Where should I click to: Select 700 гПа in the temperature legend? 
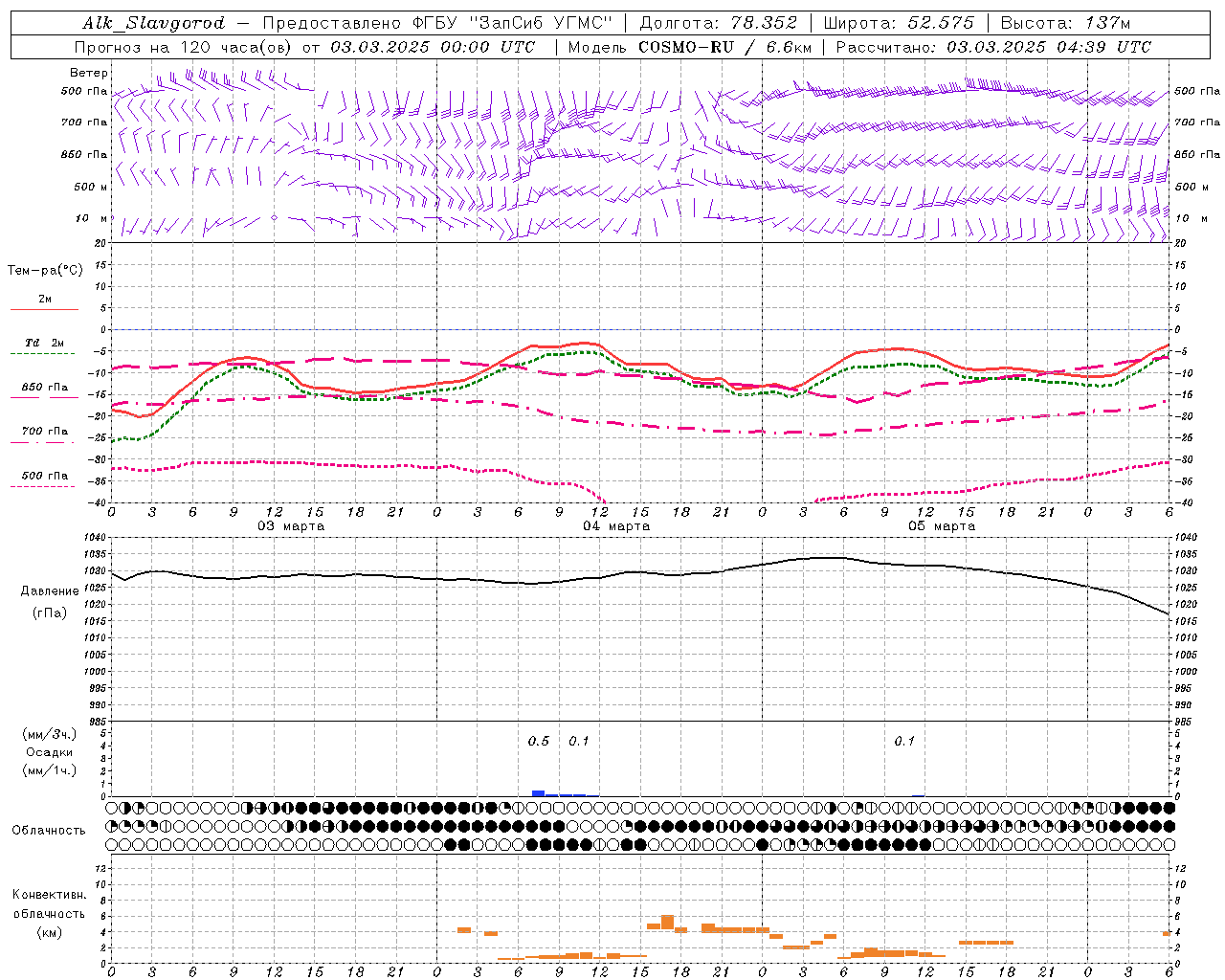click(x=45, y=431)
